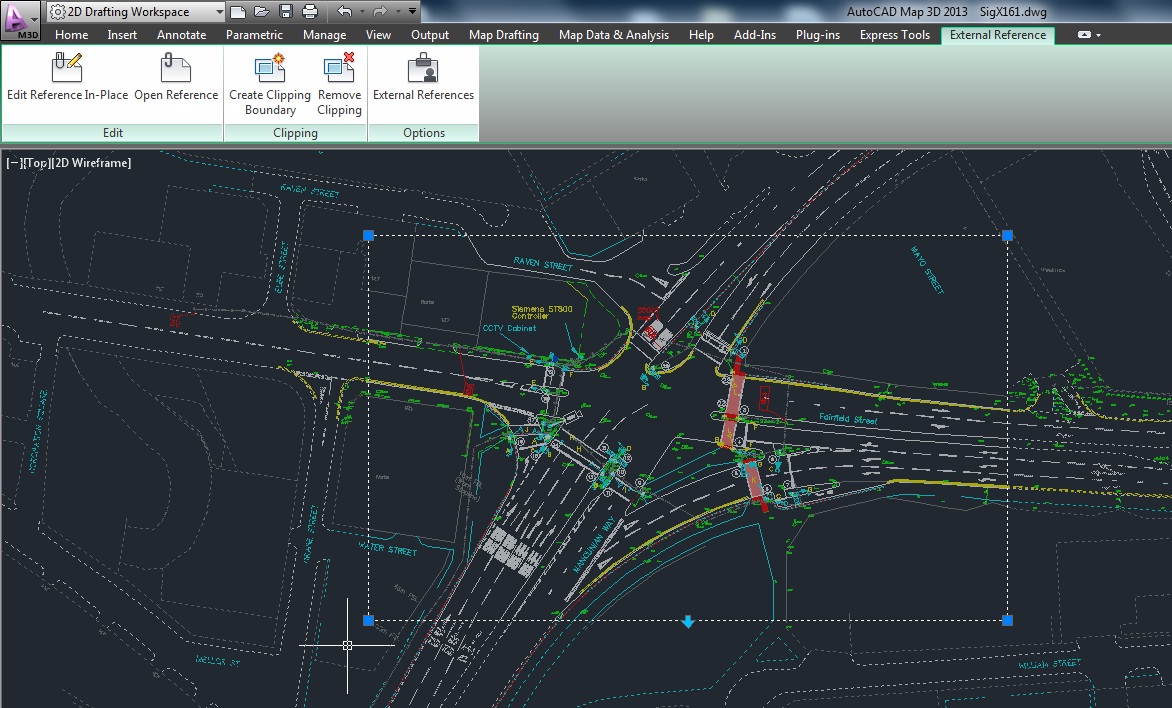Switch to the Home ribbon tab
Screen dimensions: 1172x708
(71, 34)
